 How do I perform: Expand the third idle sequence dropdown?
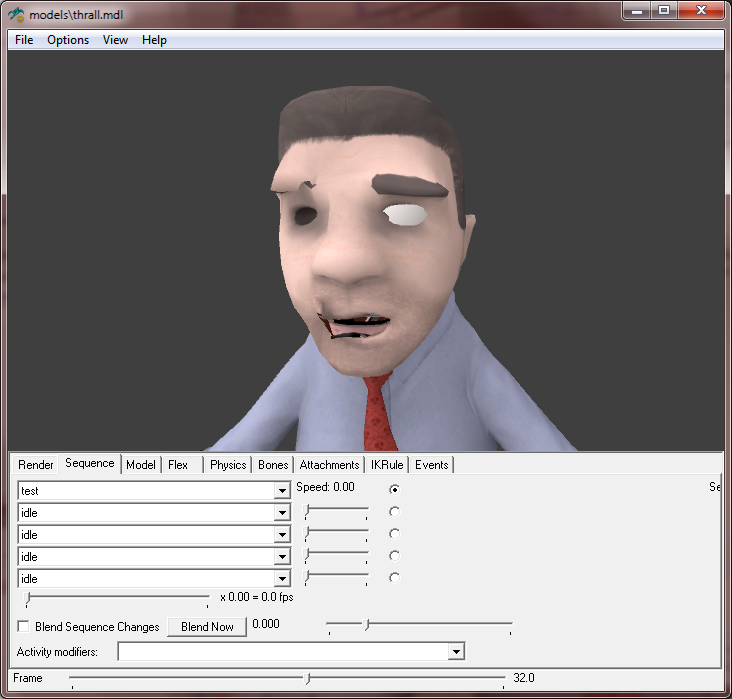[x=282, y=557]
